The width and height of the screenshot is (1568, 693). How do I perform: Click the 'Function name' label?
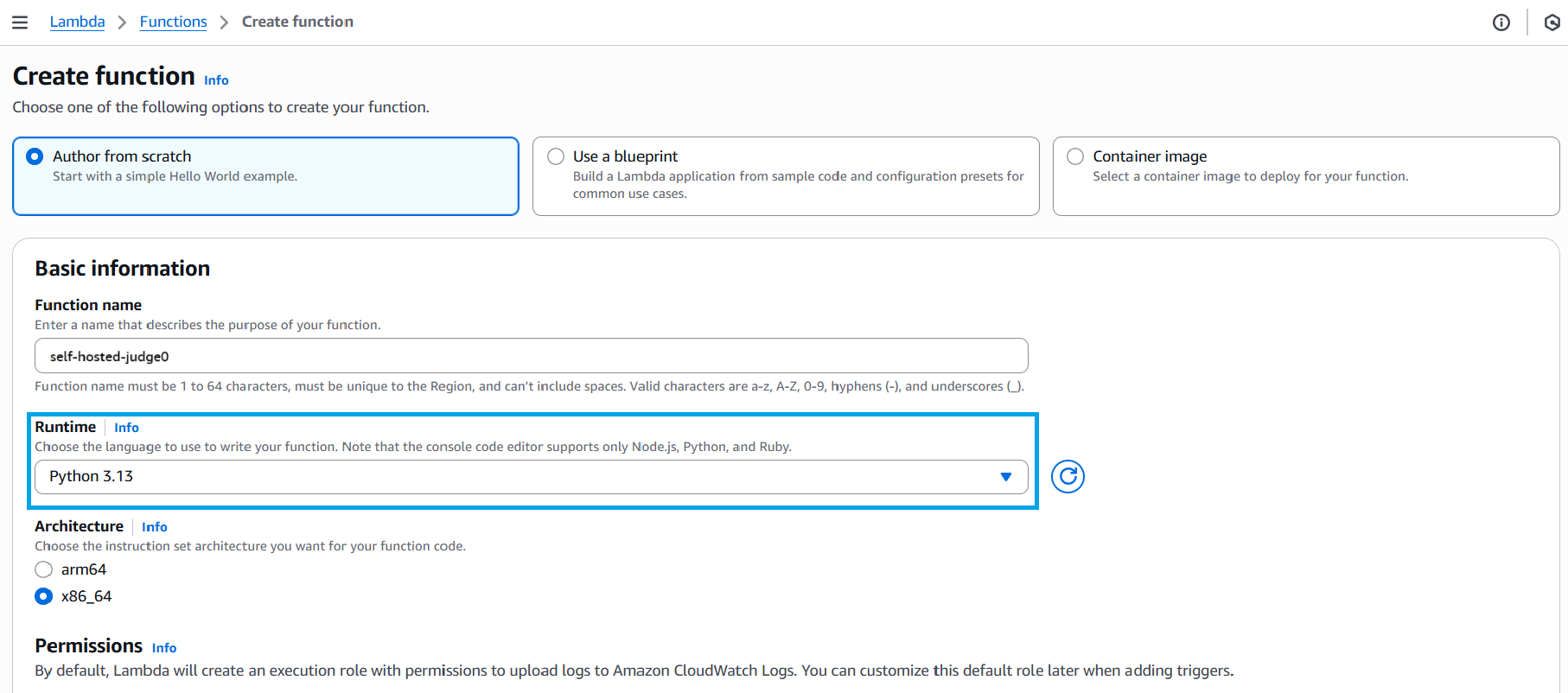88,305
